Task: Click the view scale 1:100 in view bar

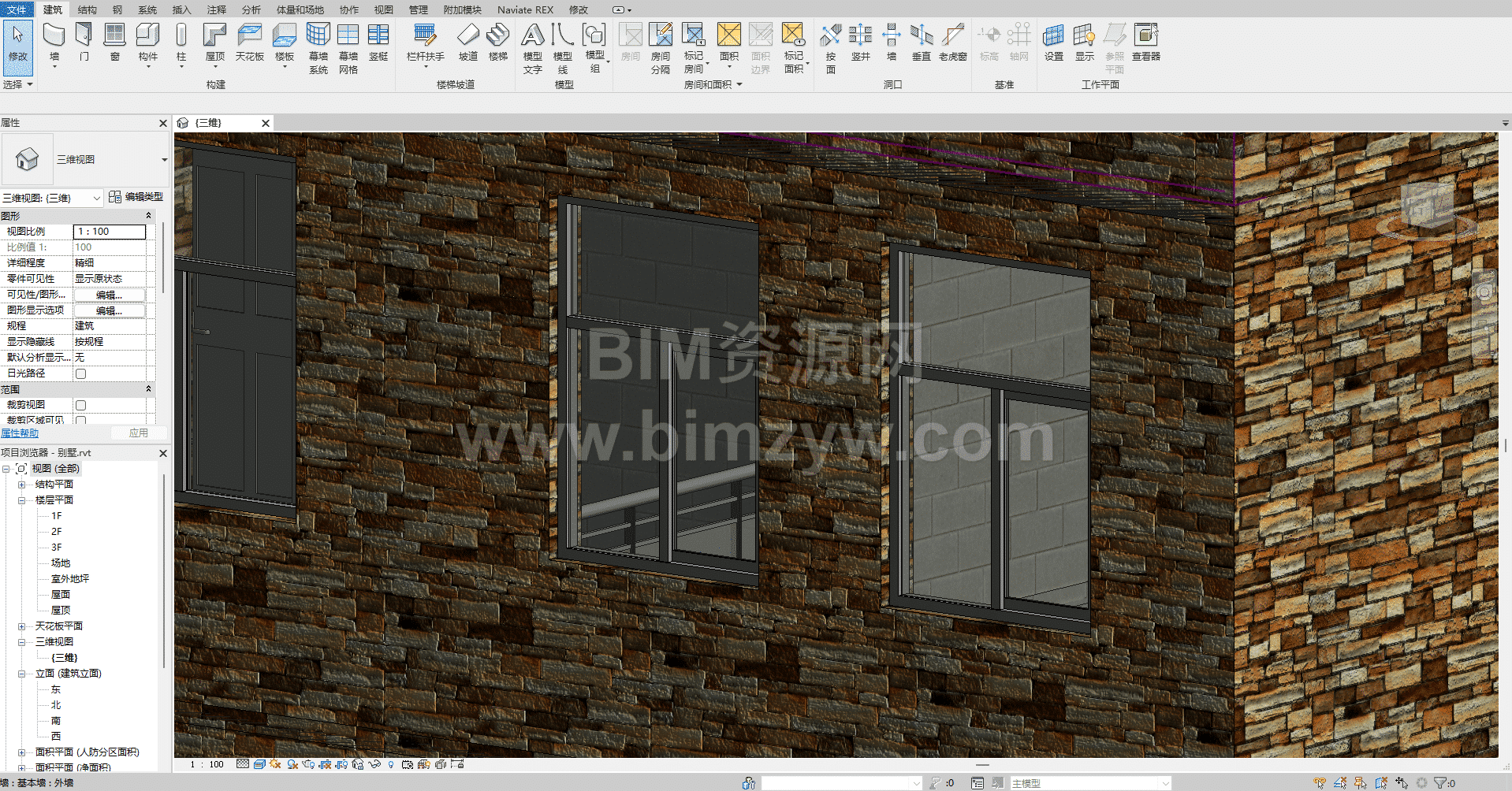Action: tap(207, 764)
